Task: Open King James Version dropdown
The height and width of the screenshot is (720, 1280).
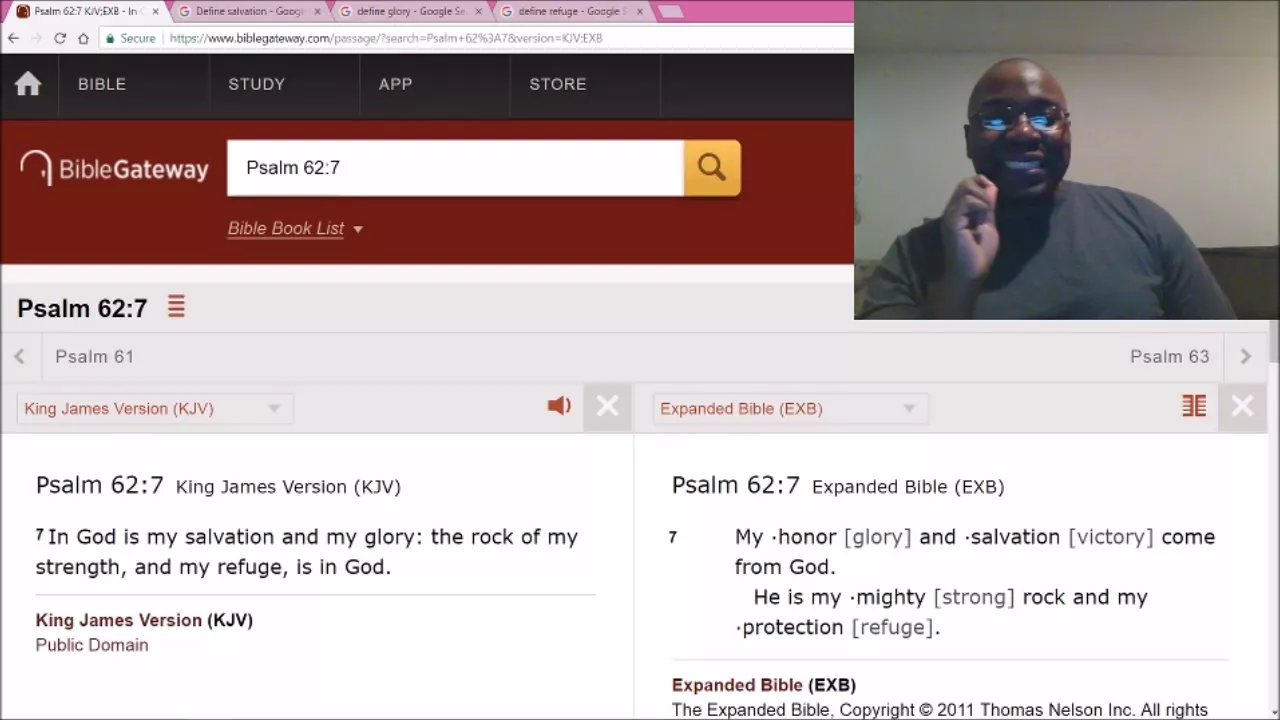Action: point(154,408)
